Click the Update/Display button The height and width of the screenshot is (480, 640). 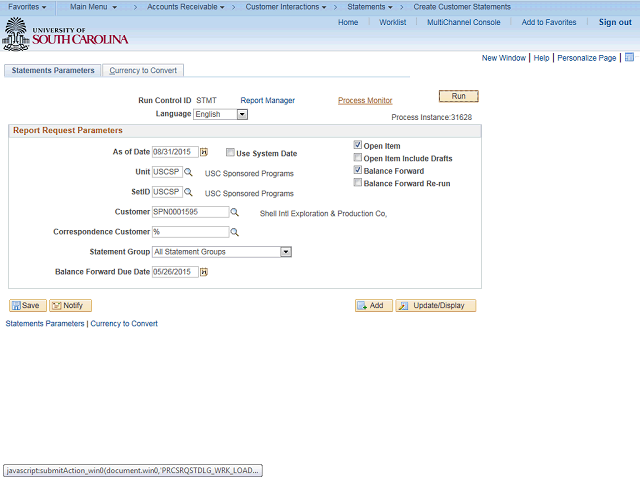pos(436,305)
